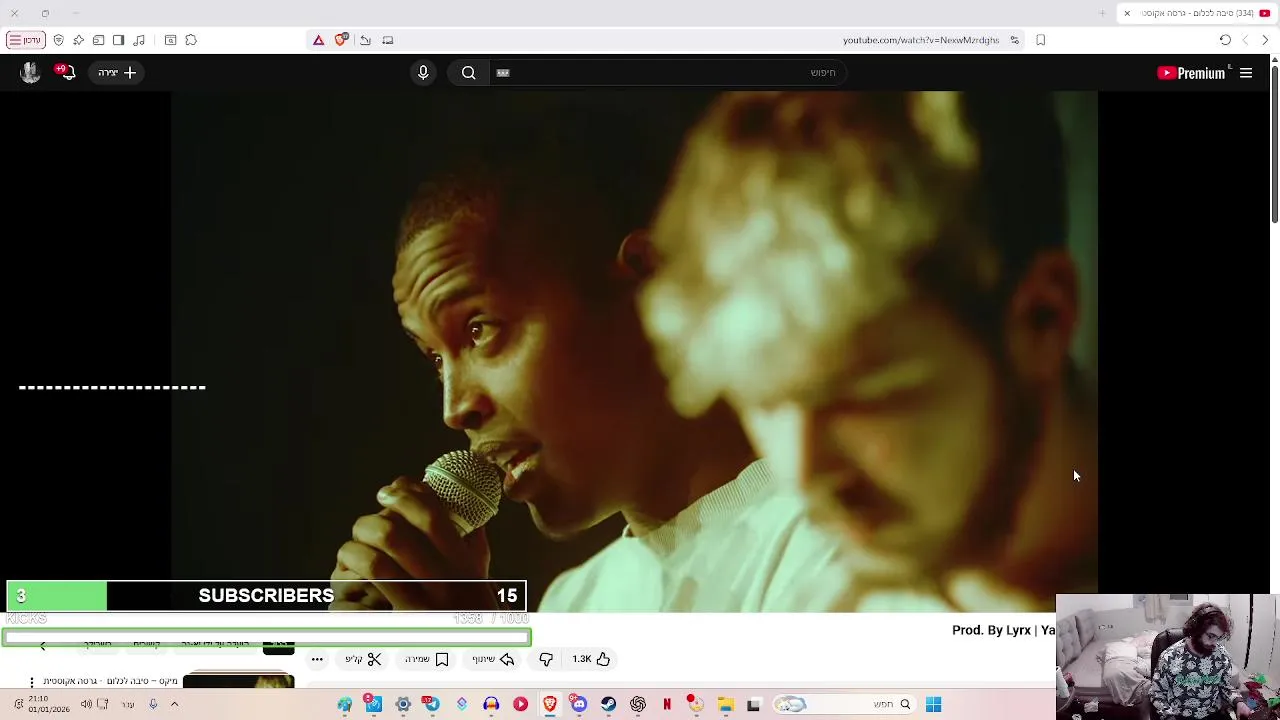1280x720 pixels.
Task: Open Telegram from taskbar
Action: [432, 704]
